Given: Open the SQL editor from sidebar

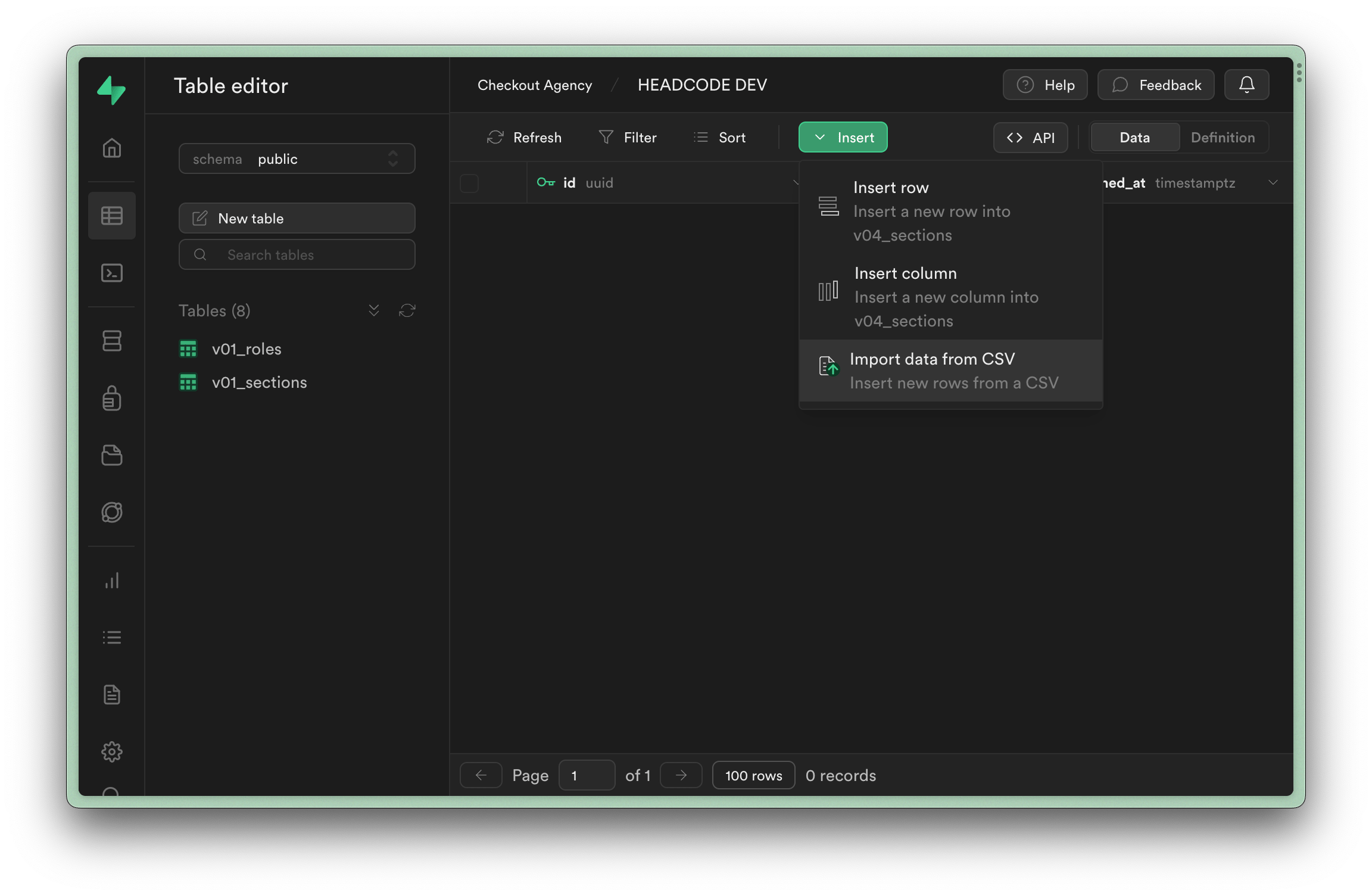Looking at the screenshot, I should click(x=112, y=273).
